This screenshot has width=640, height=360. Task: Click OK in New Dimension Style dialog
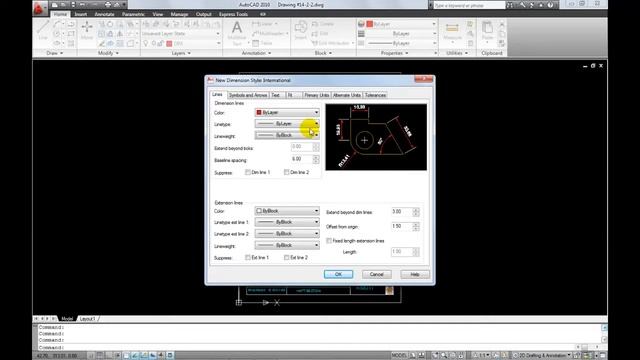[338, 274]
